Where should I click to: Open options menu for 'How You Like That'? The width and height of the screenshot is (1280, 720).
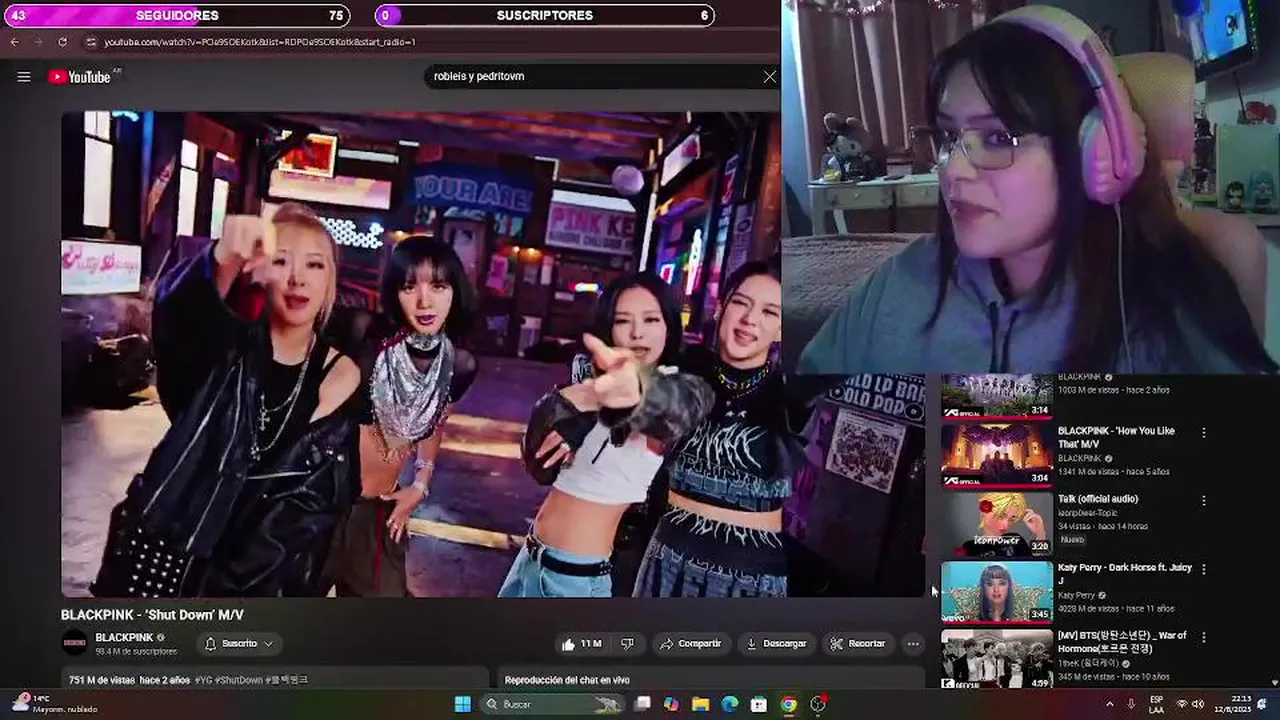1204,433
